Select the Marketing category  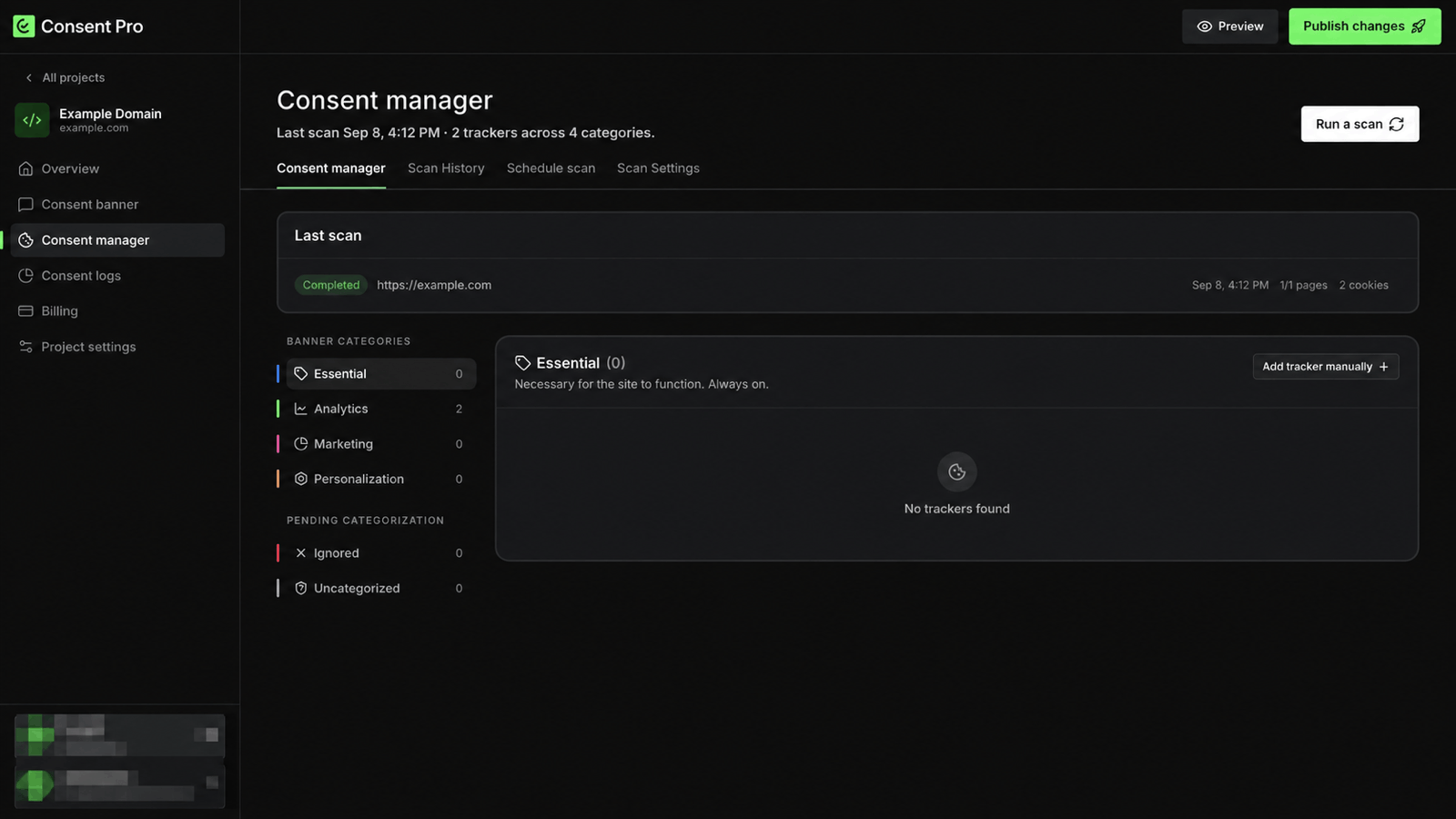tap(380, 444)
